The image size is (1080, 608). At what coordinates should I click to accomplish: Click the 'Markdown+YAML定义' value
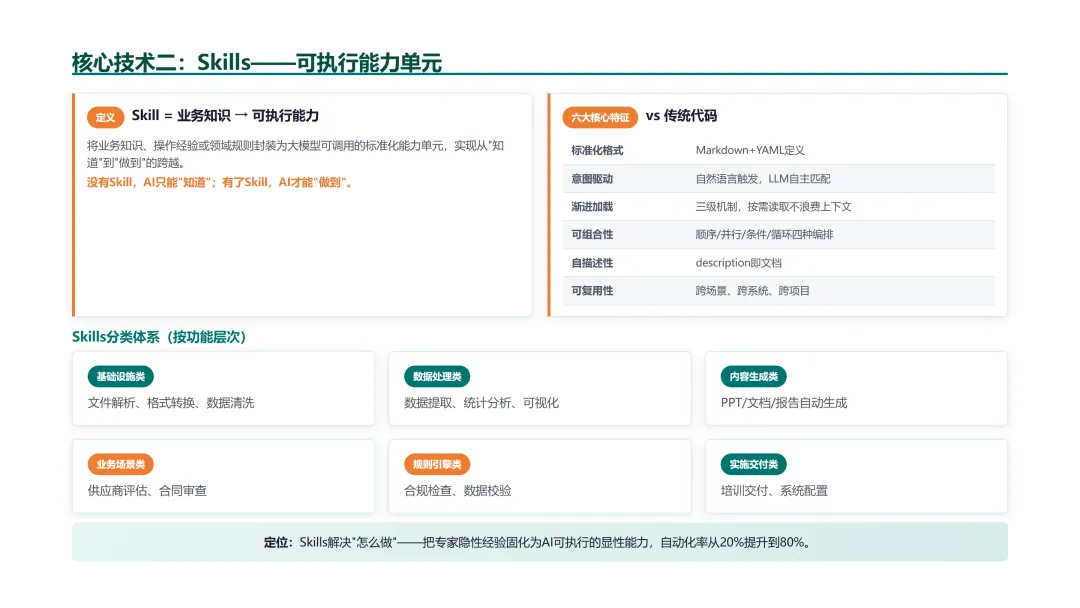pyautogui.click(x=750, y=150)
